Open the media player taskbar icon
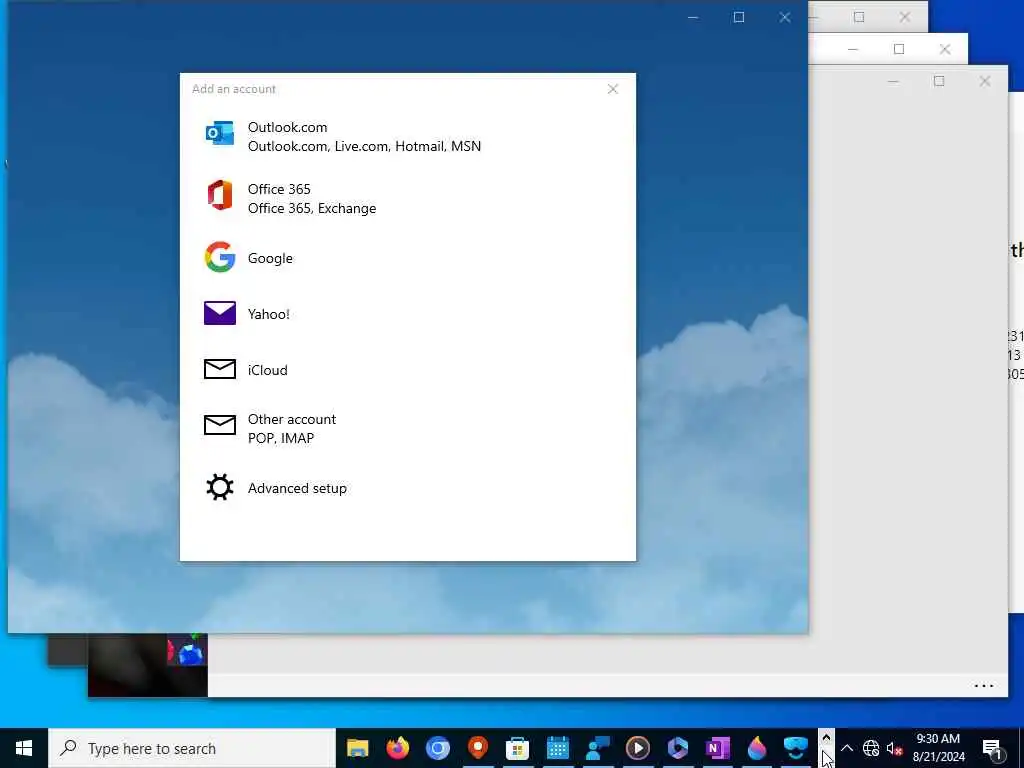Screen dimensions: 1024x768 pyautogui.click(x=637, y=748)
